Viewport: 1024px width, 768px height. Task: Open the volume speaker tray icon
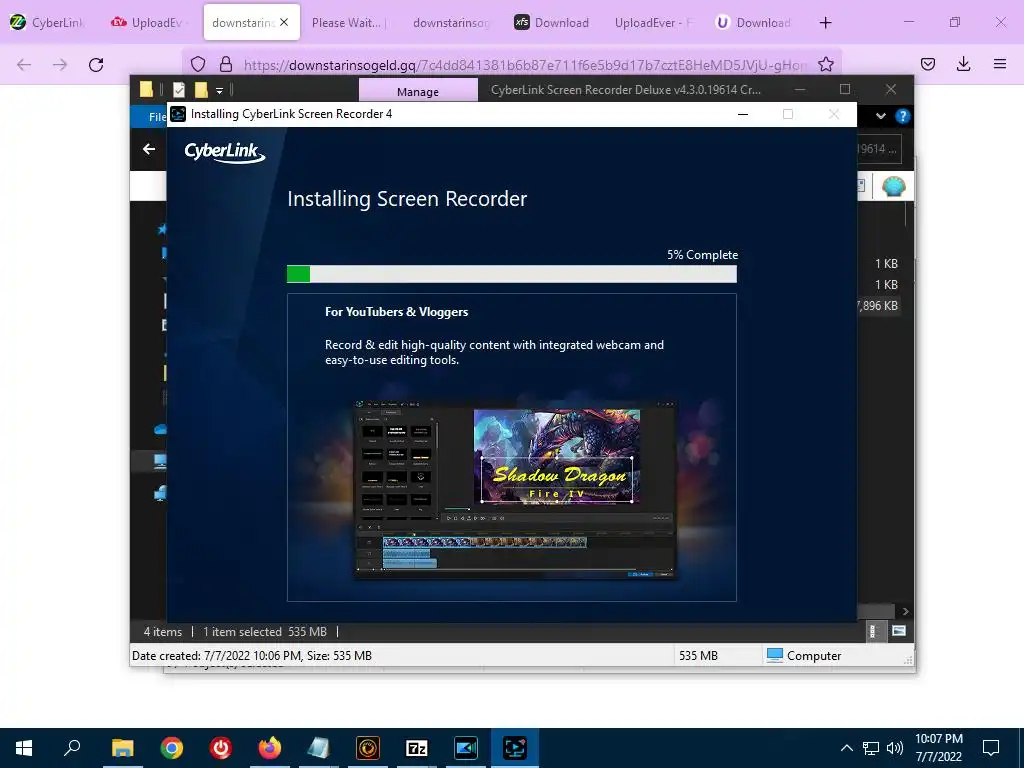point(895,748)
